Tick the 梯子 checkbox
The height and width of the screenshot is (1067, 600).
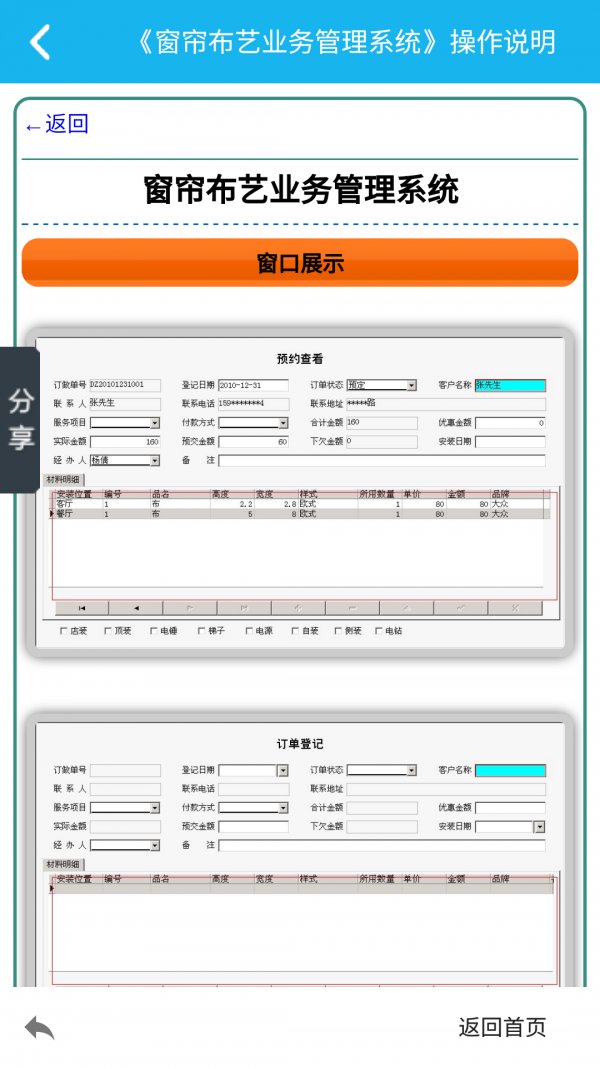pyautogui.click(x=202, y=631)
